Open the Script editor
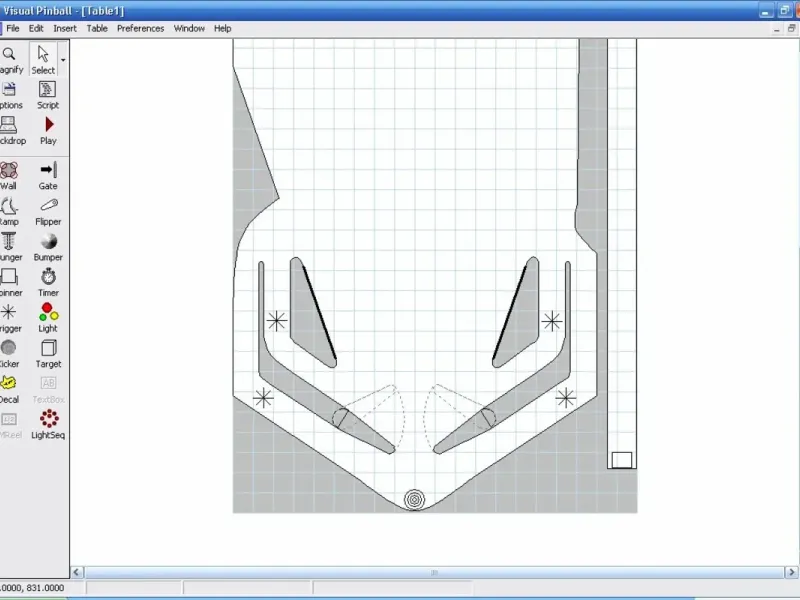The image size is (800, 600). pos(47,95)
